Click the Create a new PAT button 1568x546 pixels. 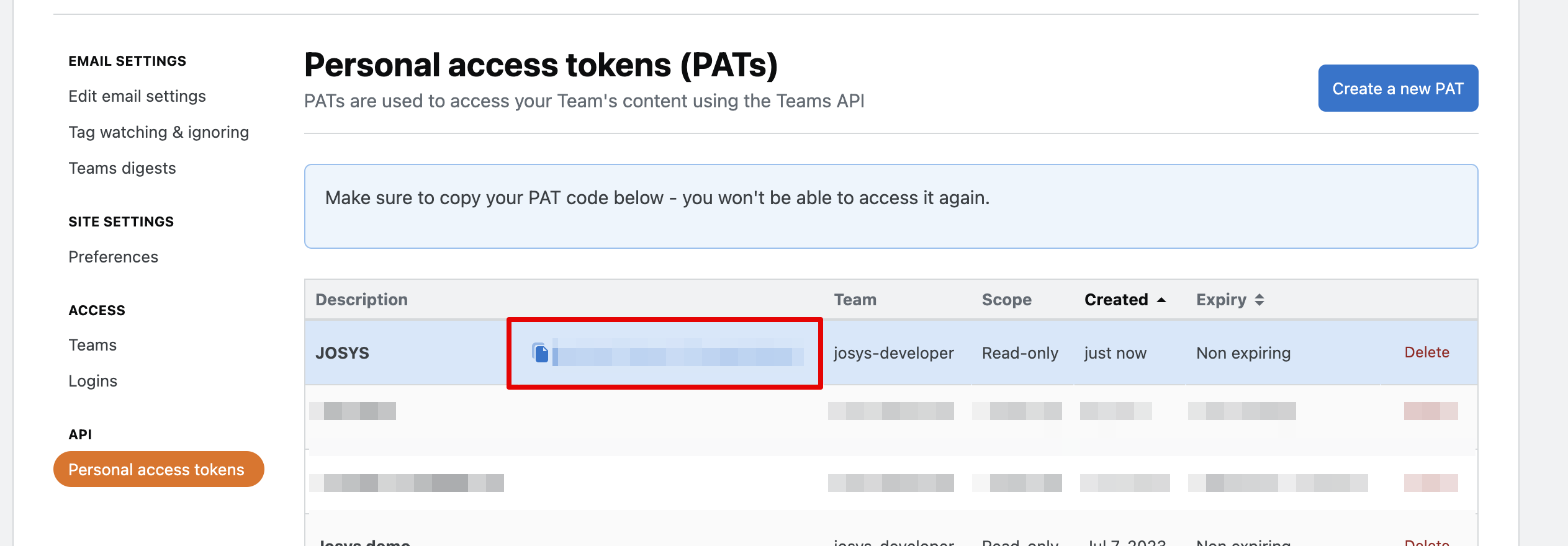pos(1397,89)
